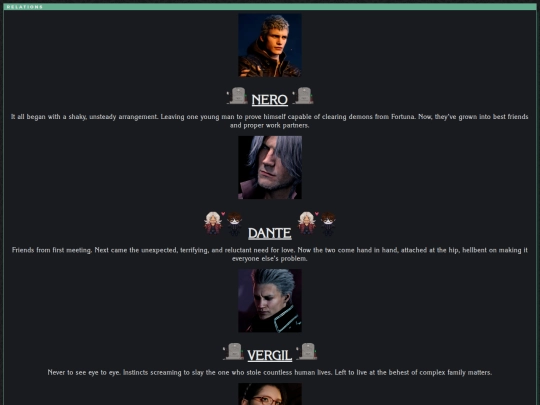Click the brown-haired sprite with glasses left of DANTE

click(x=234, y=224)
